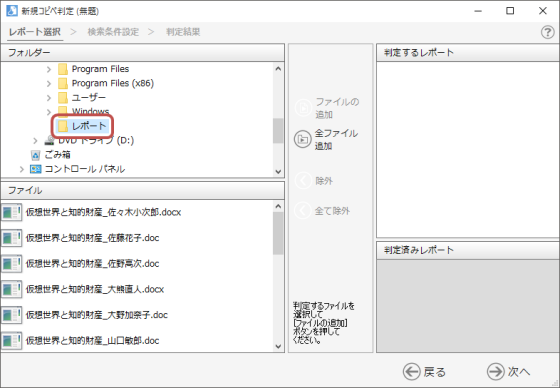Select file 仮想世界と知的財産_佐藤花子.doc
The height and width of the screenshot is (388, 560).
point(92,238)
